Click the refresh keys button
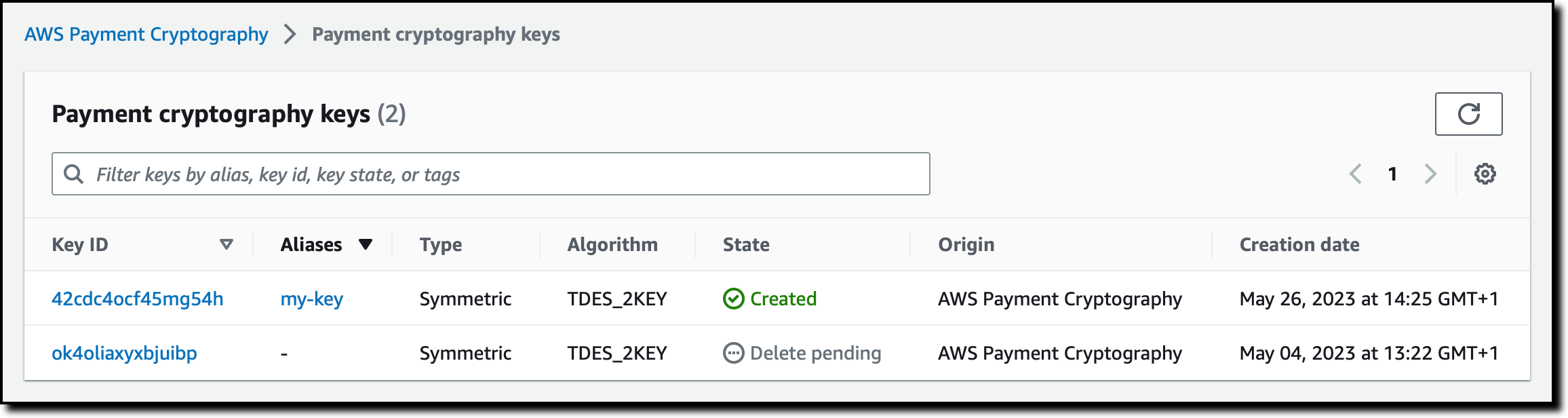The width and height of the screenshot is (1568, 418). (x=1468, y=114)
